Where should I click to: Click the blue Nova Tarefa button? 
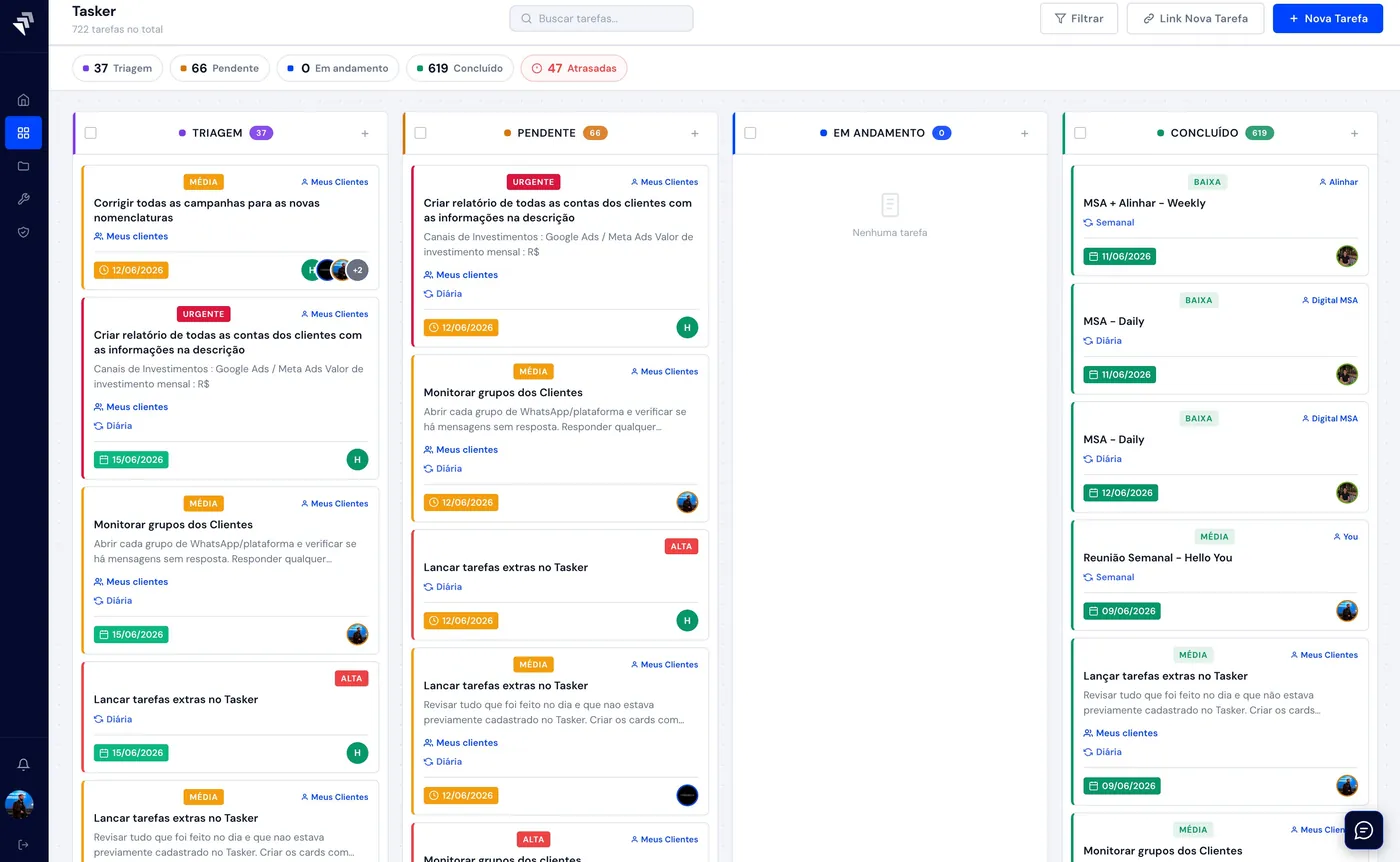coord(1328,18)
